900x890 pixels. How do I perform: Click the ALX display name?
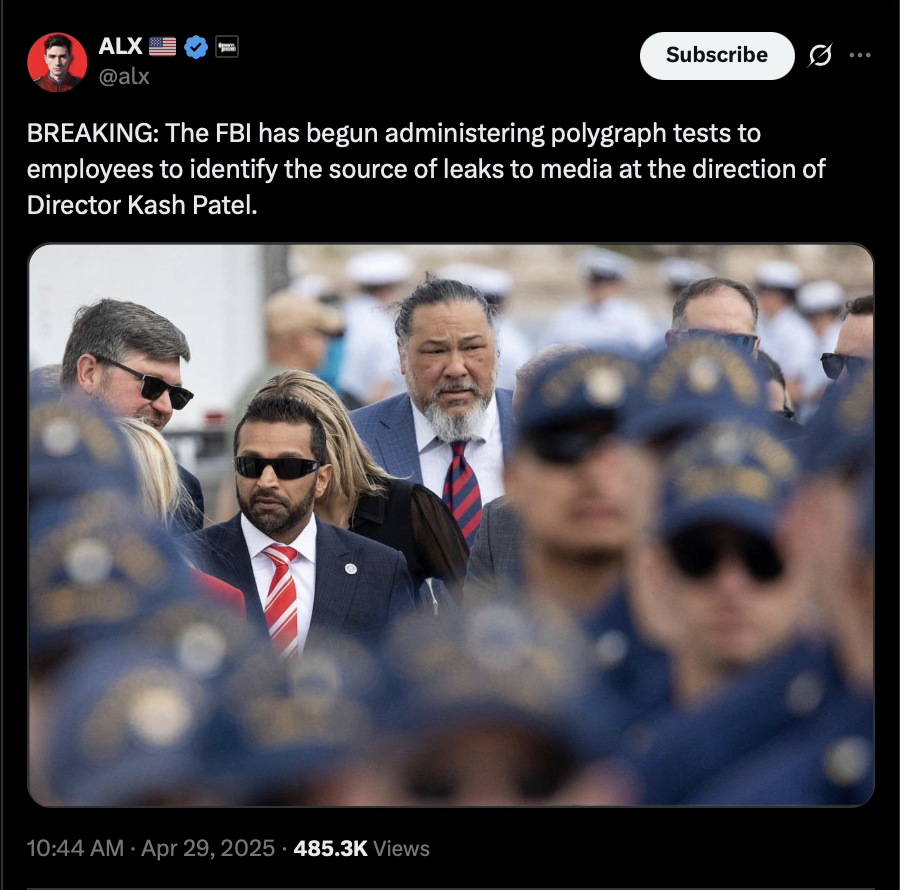pyautogui.click(x=121, y=46)
